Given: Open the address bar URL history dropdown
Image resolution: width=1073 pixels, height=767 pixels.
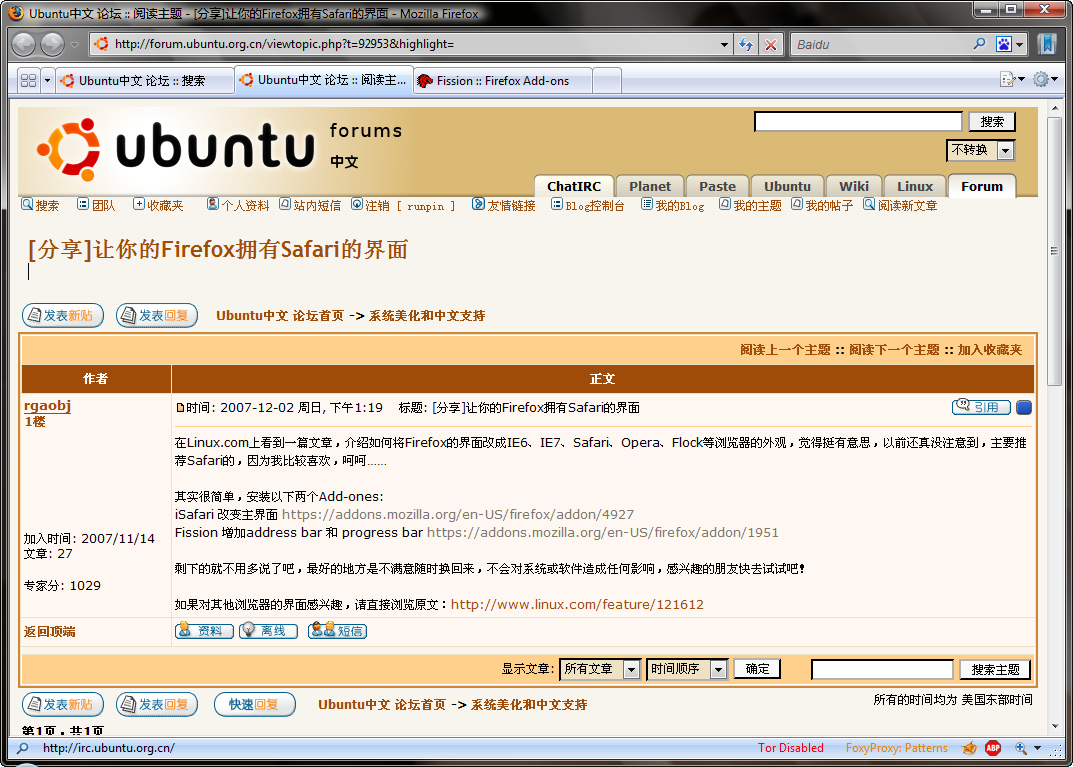Looking at the screenshot, I should 724,44.
